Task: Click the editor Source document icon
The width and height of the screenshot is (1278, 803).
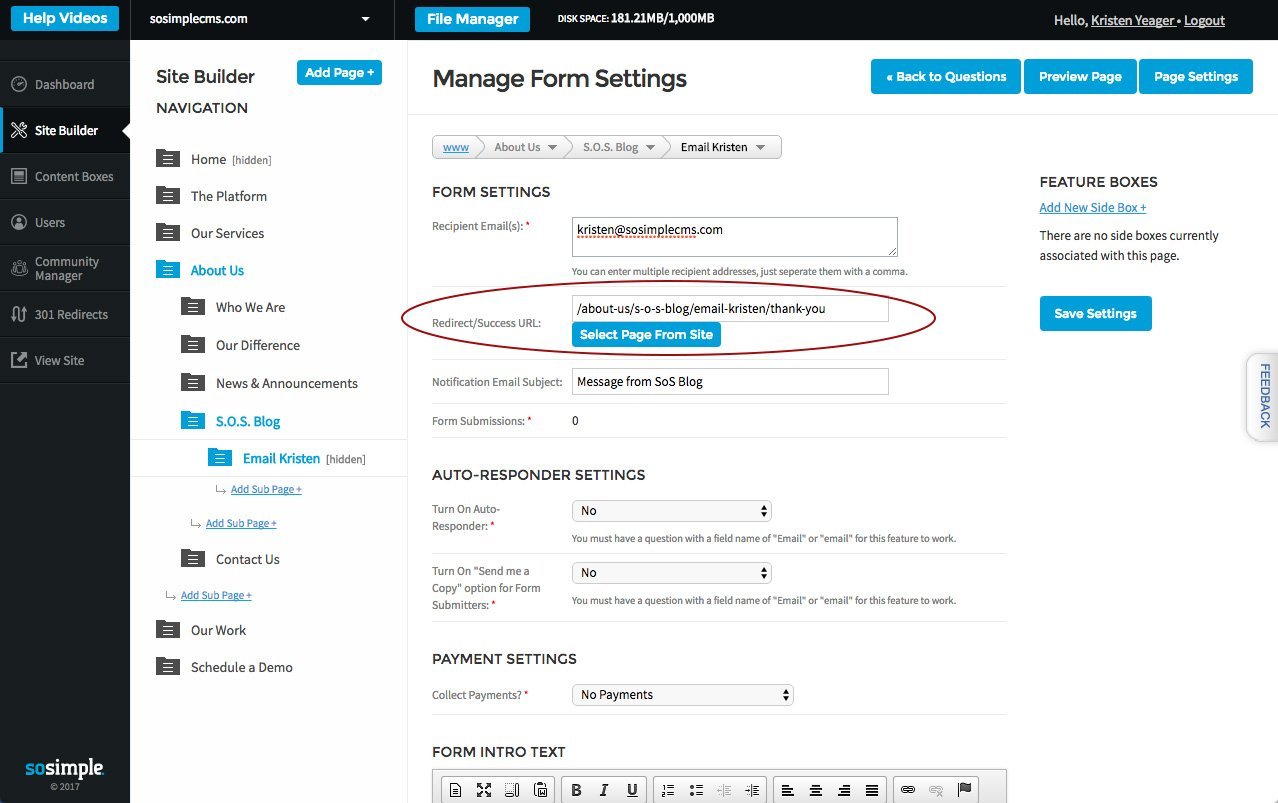Action: tap(455, 790)
